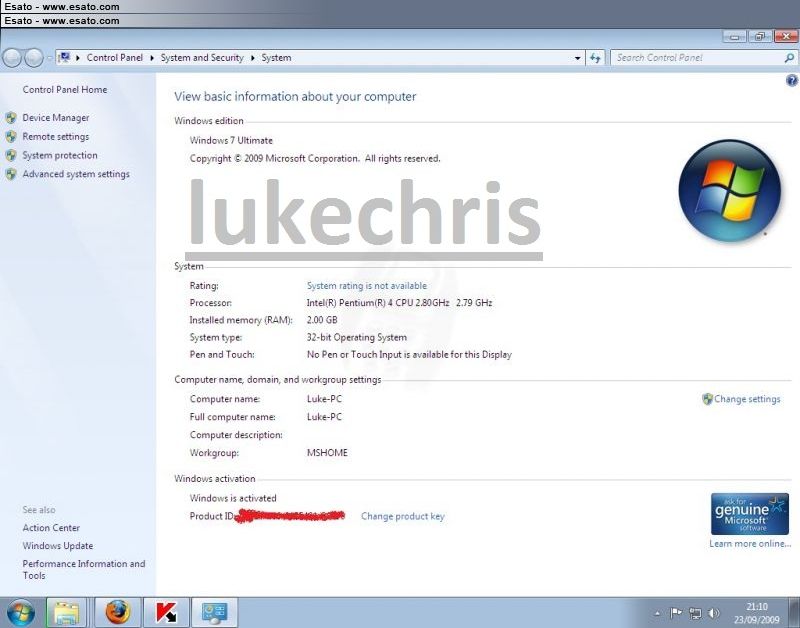800x628 pixels.
Task: Click 'Luke-PC' beside Full computer name
Action: click(324, 417)
